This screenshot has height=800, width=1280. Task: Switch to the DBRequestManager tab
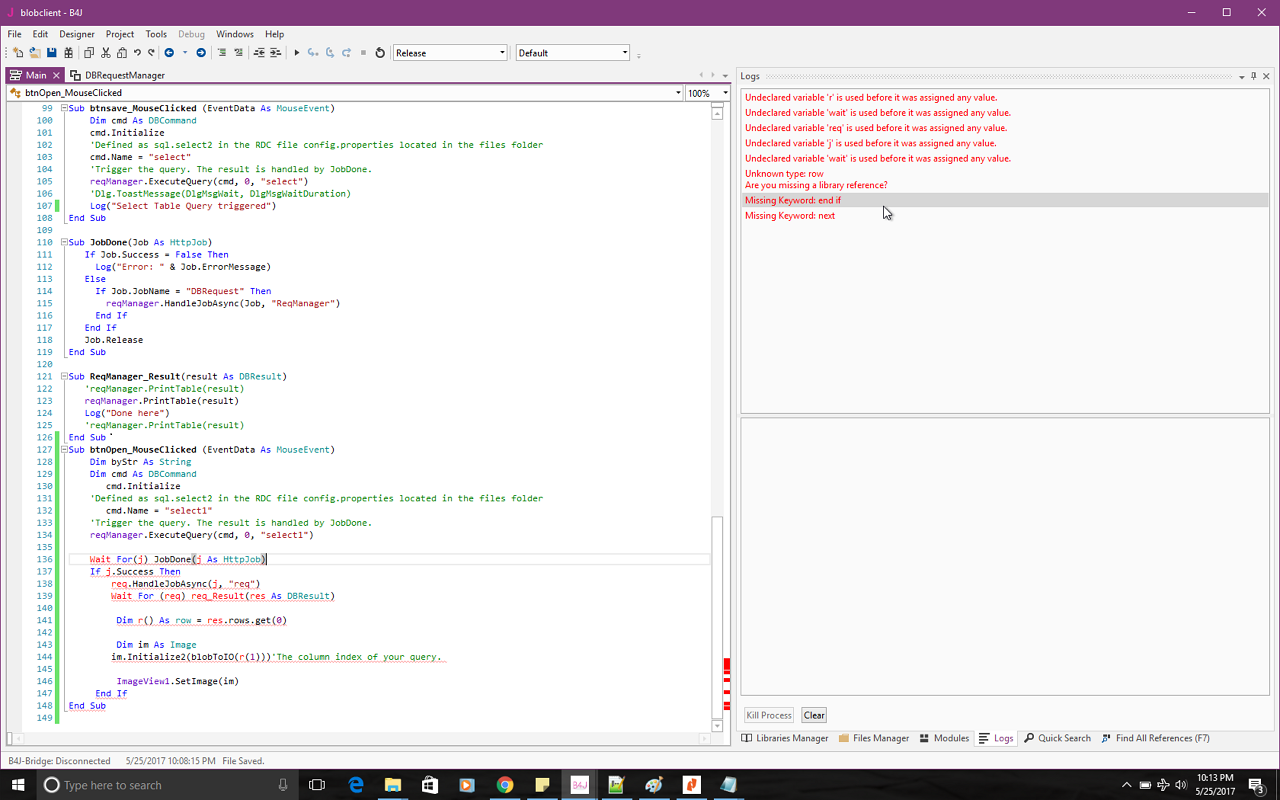tap(124, 75)
